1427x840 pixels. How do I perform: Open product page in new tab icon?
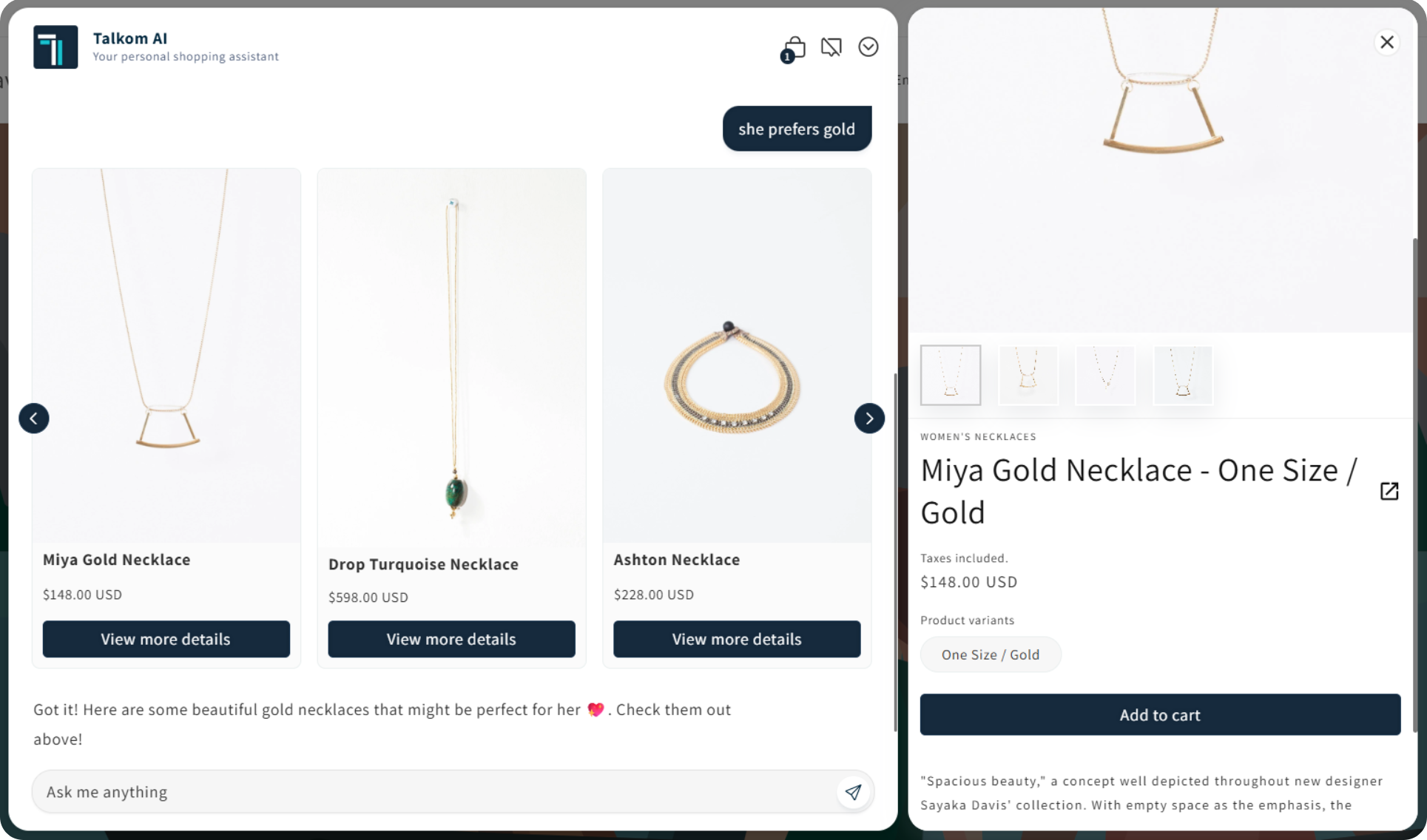(x=1389, y=491)
